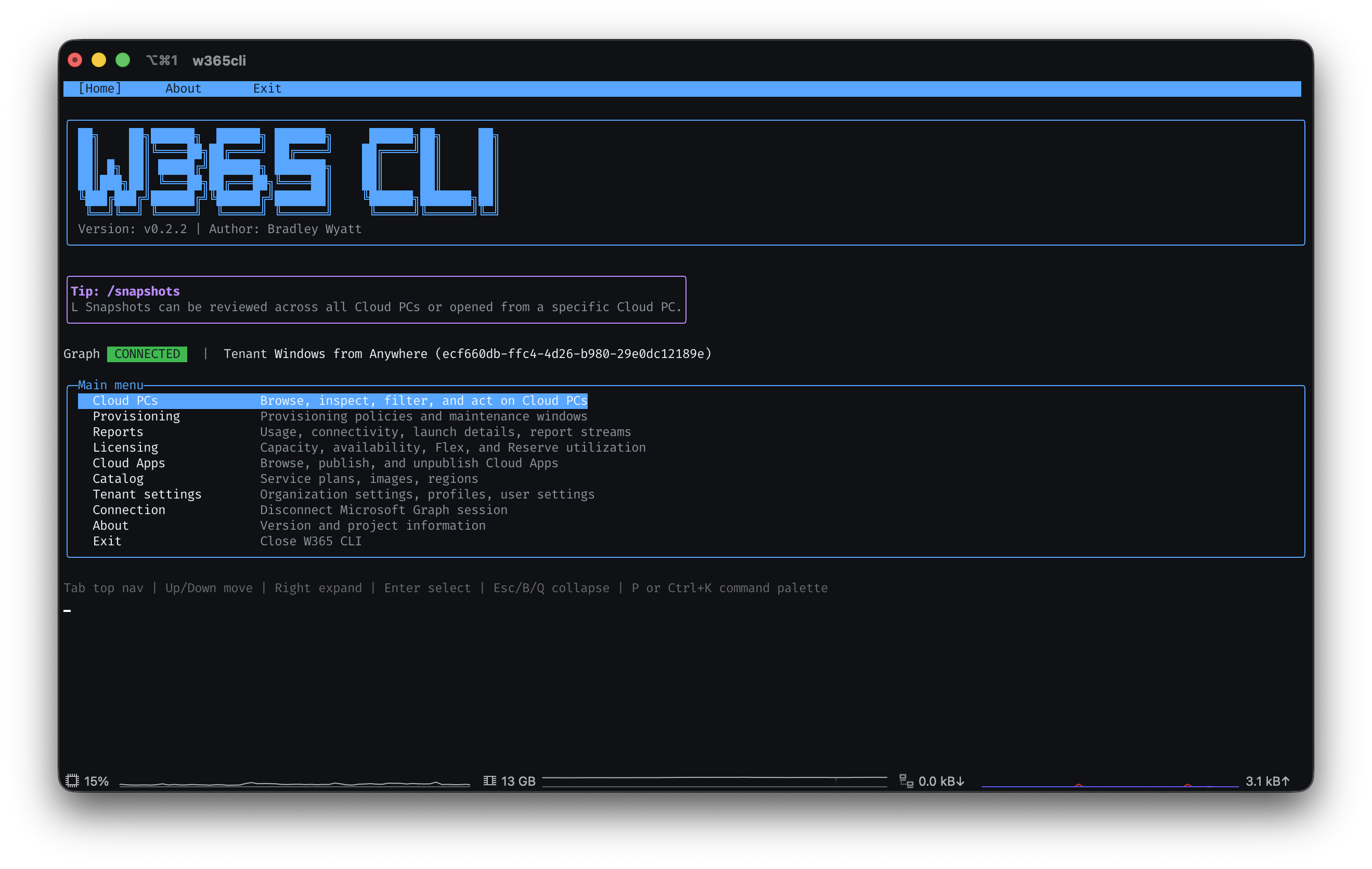
Task: Click the W365 CLI ASCII logo
Action: pos(288,171)
